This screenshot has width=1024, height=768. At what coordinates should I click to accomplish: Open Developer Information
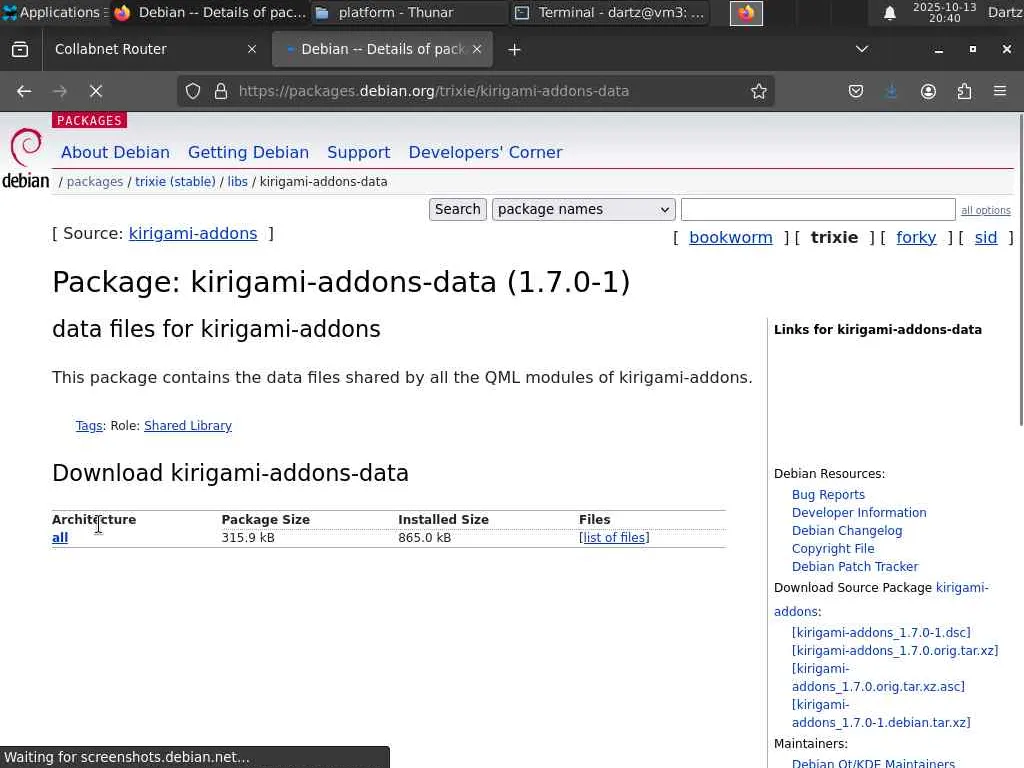(859, 513)
